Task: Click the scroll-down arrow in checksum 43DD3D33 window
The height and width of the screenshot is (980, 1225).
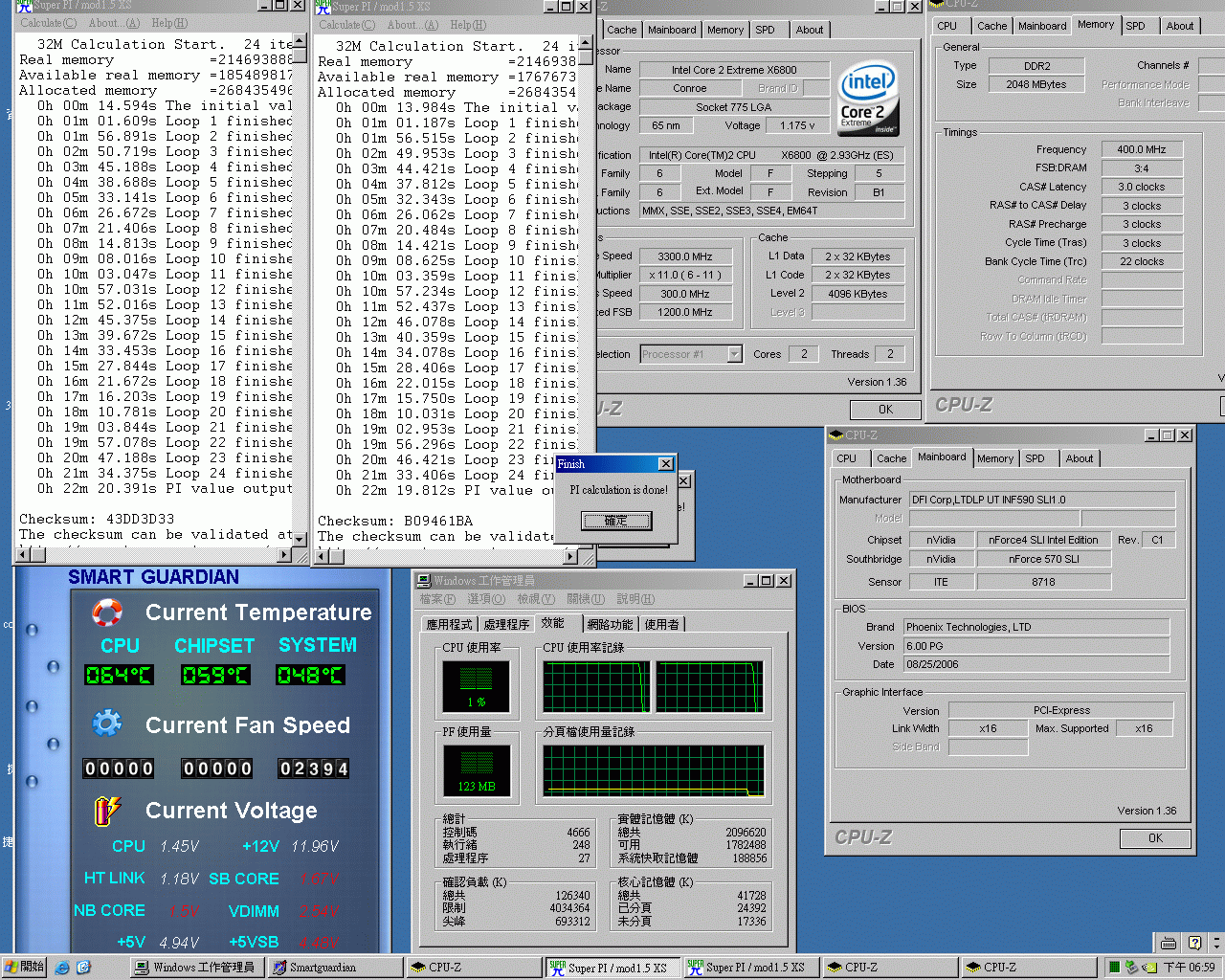Action: pyautogui.click(x=300, y=540)
